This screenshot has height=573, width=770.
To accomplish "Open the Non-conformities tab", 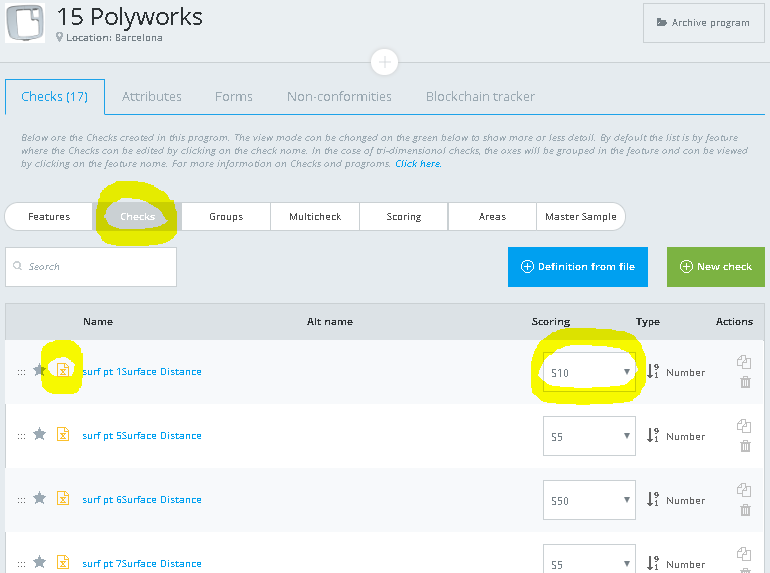I will click(339, 97).
